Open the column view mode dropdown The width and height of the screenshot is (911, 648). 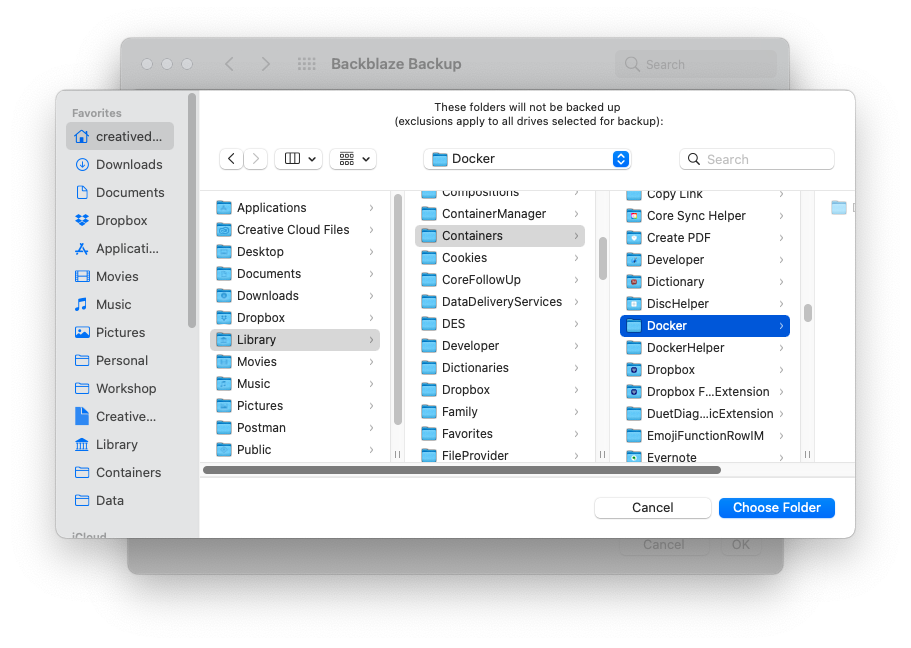(299, 159)
